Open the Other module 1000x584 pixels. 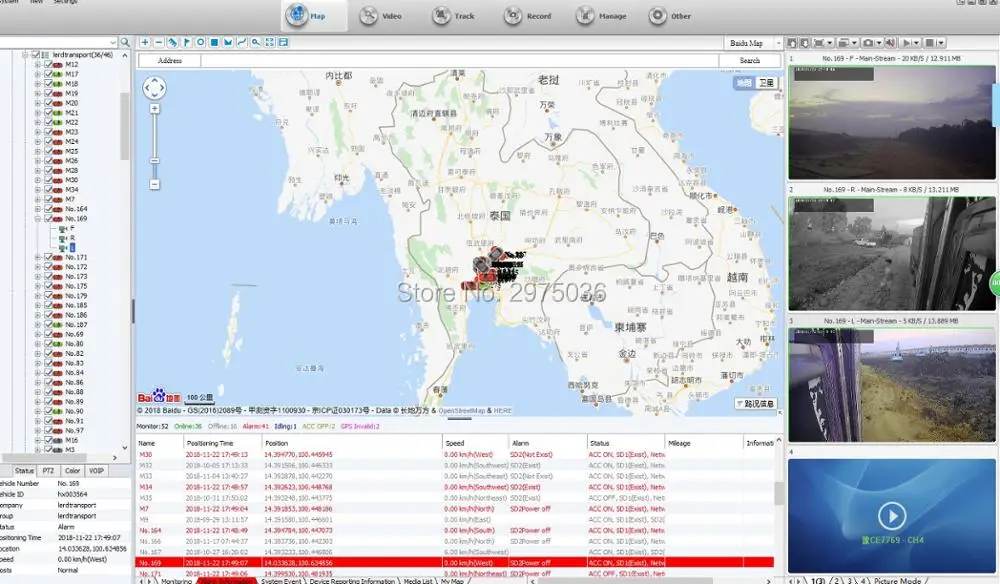coord(670,16)
